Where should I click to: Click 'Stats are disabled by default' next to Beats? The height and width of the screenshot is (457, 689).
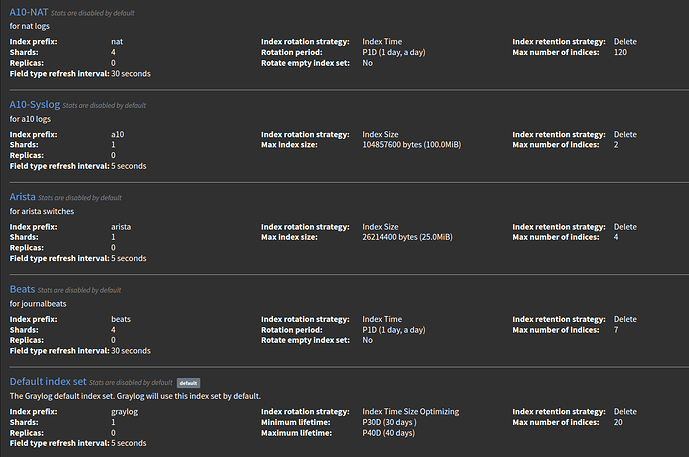coord(79,290)
